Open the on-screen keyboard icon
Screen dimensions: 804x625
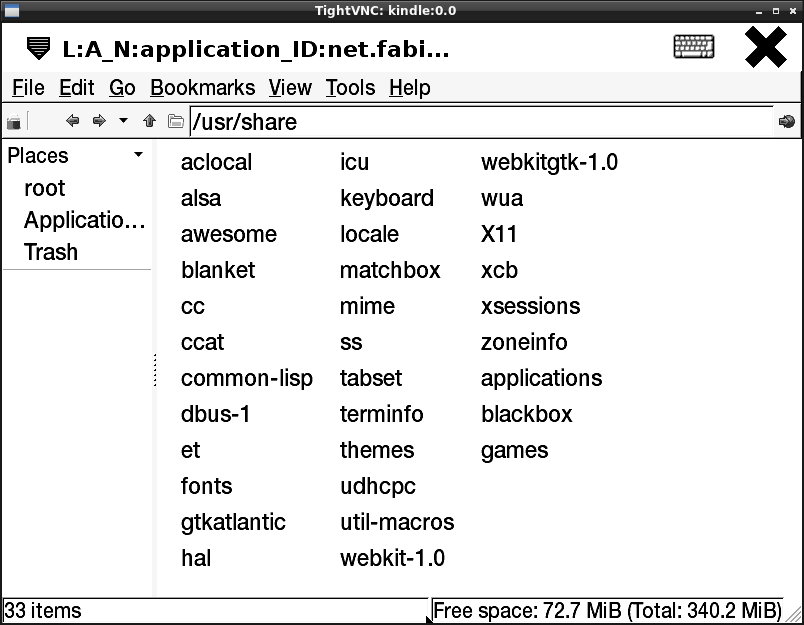tap(694, 47)
